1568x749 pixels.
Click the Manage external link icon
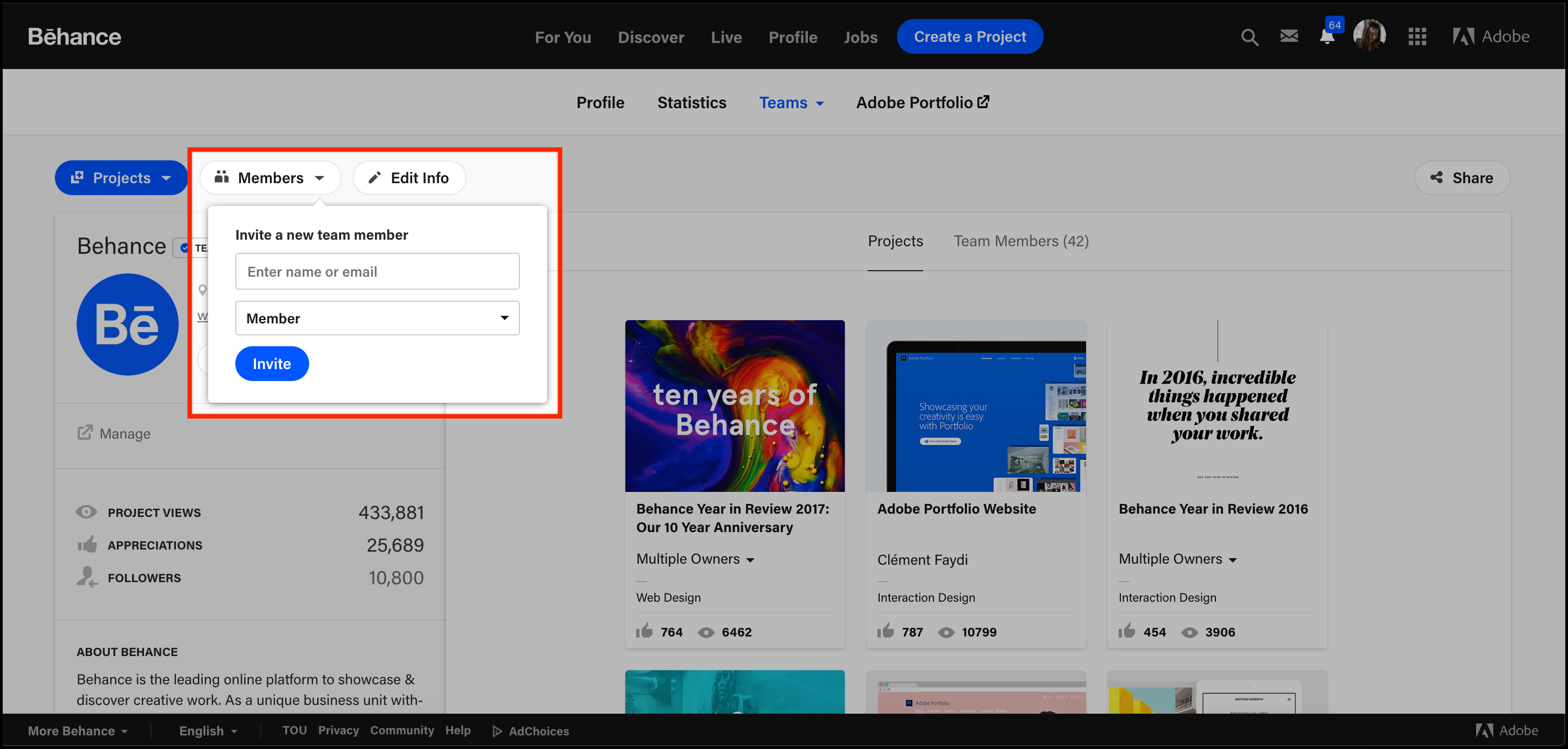[85, 432]
